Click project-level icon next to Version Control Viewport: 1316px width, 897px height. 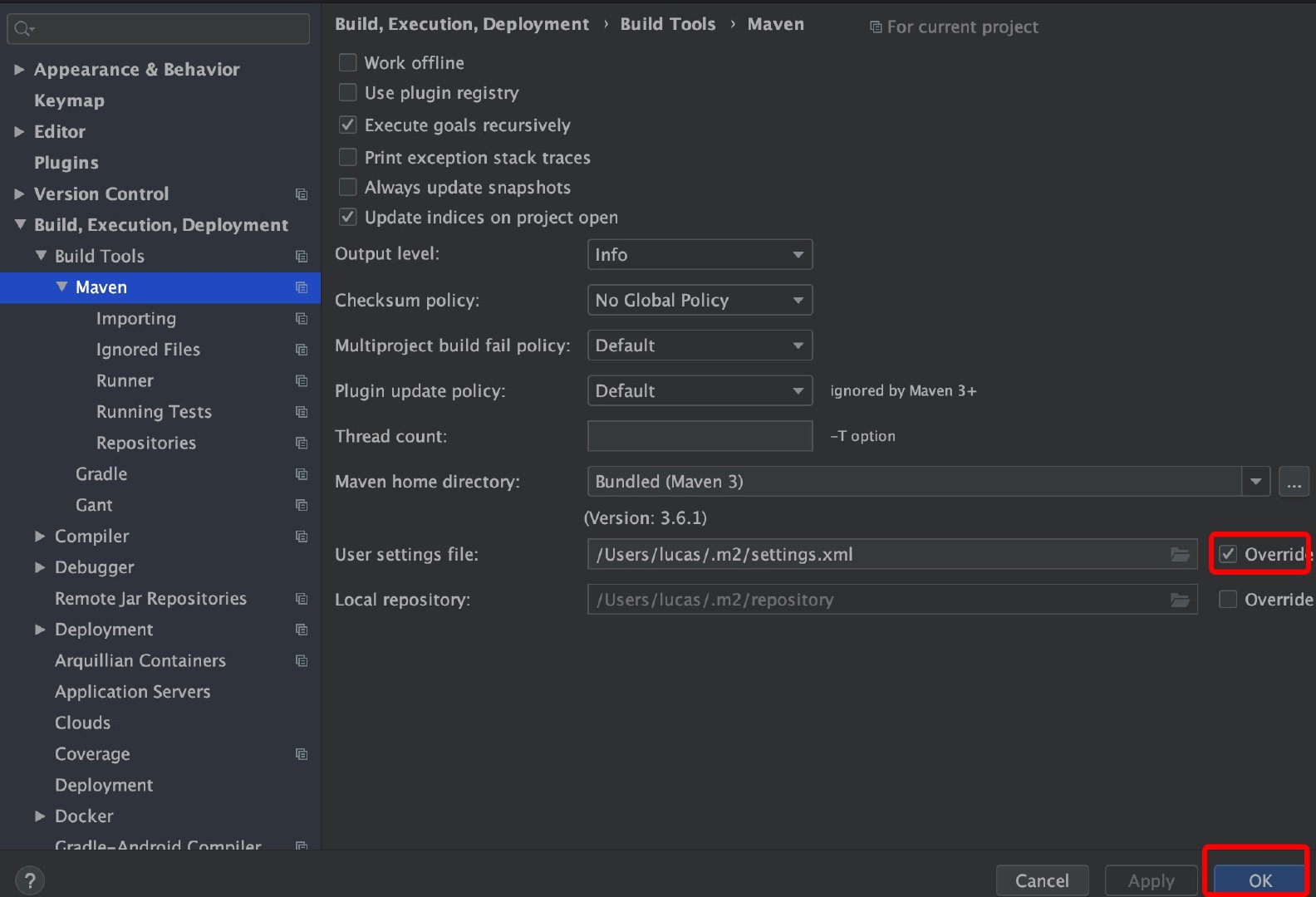click(x=302, y=194)
